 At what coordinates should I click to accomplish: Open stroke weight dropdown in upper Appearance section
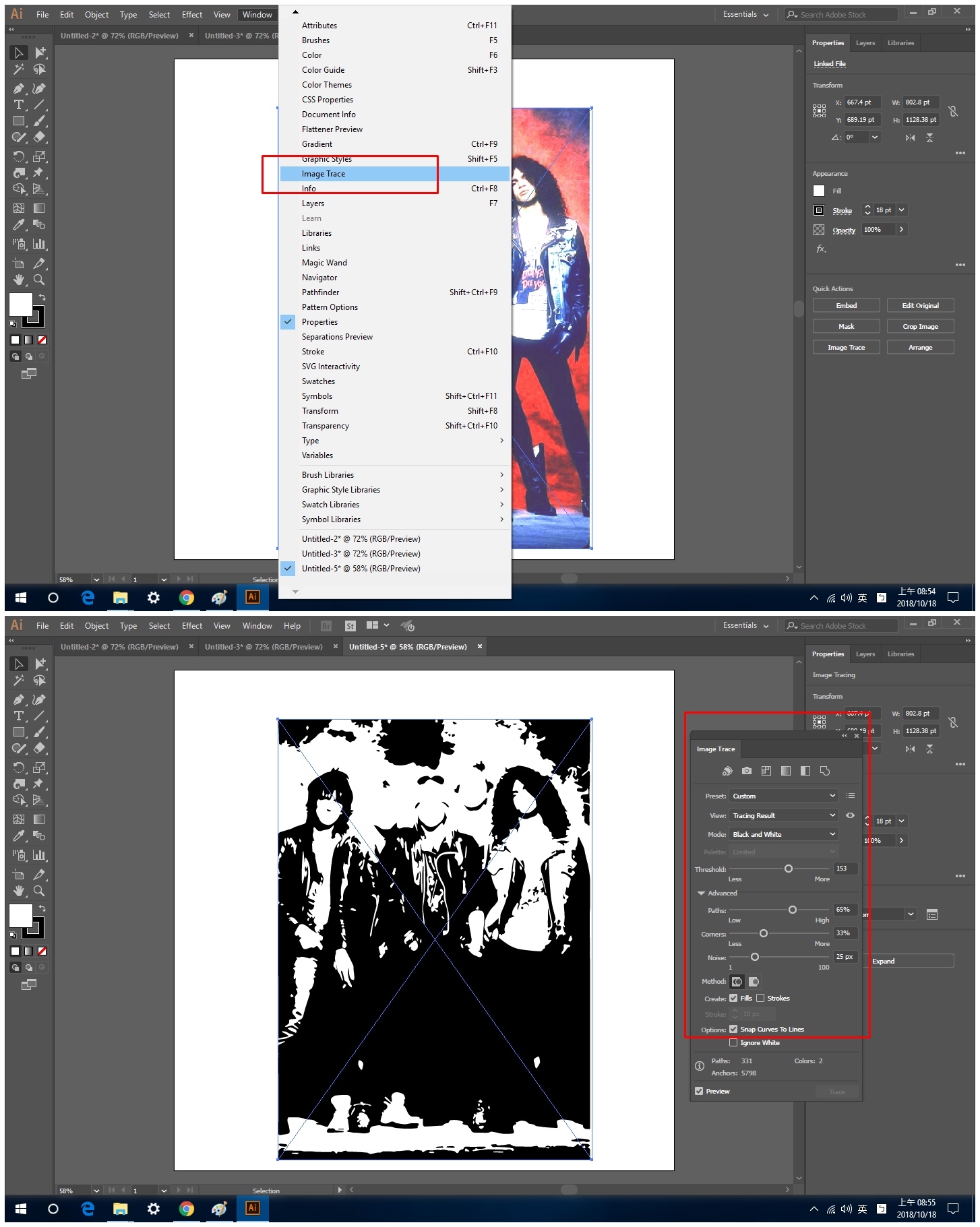pyautogui.click(x=902, y=210)
